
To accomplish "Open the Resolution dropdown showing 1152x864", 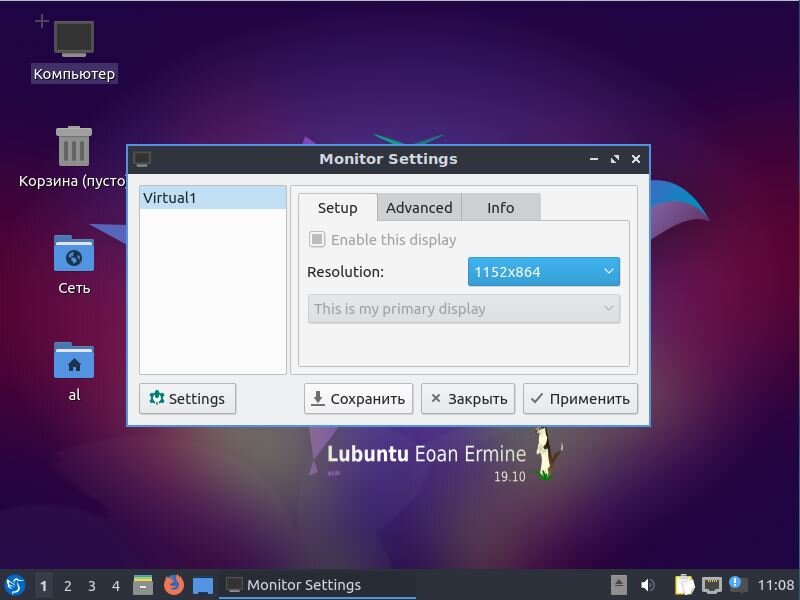I will (x=543, y=271).
